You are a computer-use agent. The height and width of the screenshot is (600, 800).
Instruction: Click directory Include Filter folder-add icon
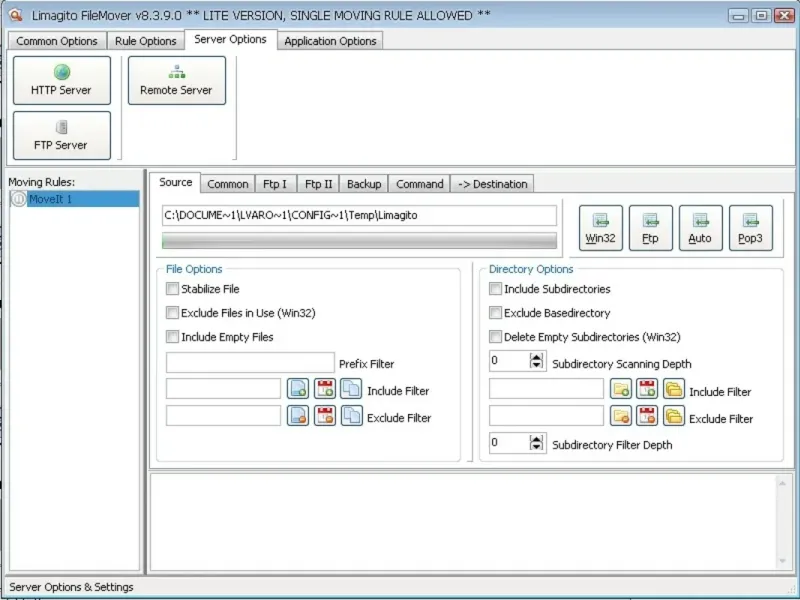[621, 389]
